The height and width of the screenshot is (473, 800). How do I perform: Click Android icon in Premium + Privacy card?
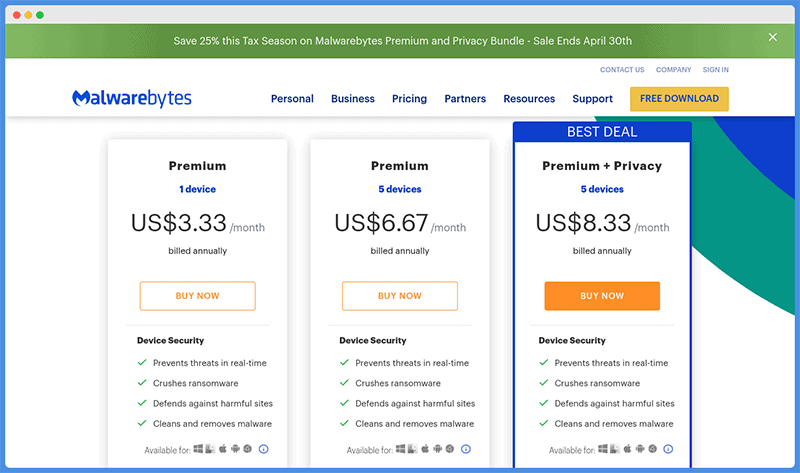(x=640, y=449)
